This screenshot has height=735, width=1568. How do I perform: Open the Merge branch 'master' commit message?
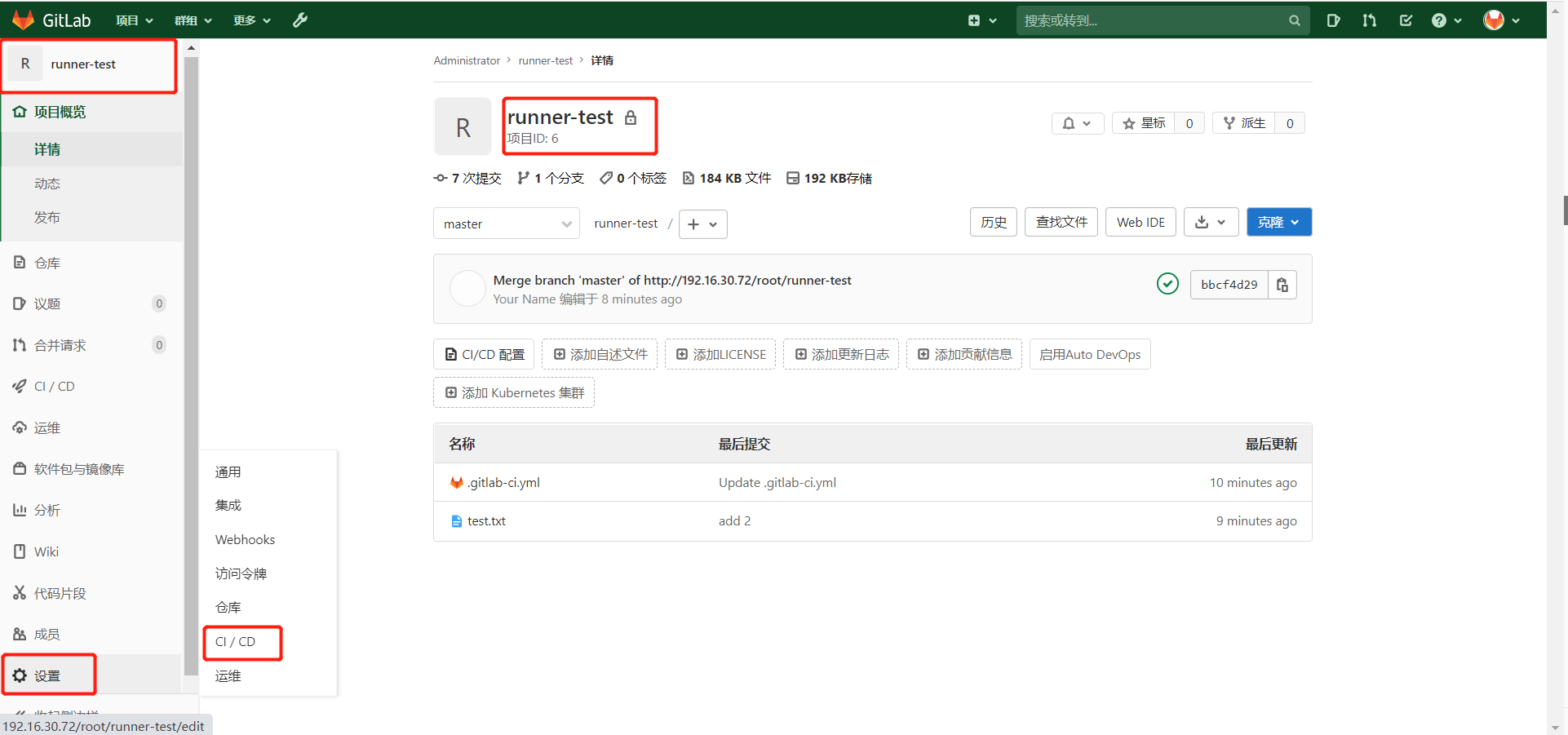(x=672, y=280)
